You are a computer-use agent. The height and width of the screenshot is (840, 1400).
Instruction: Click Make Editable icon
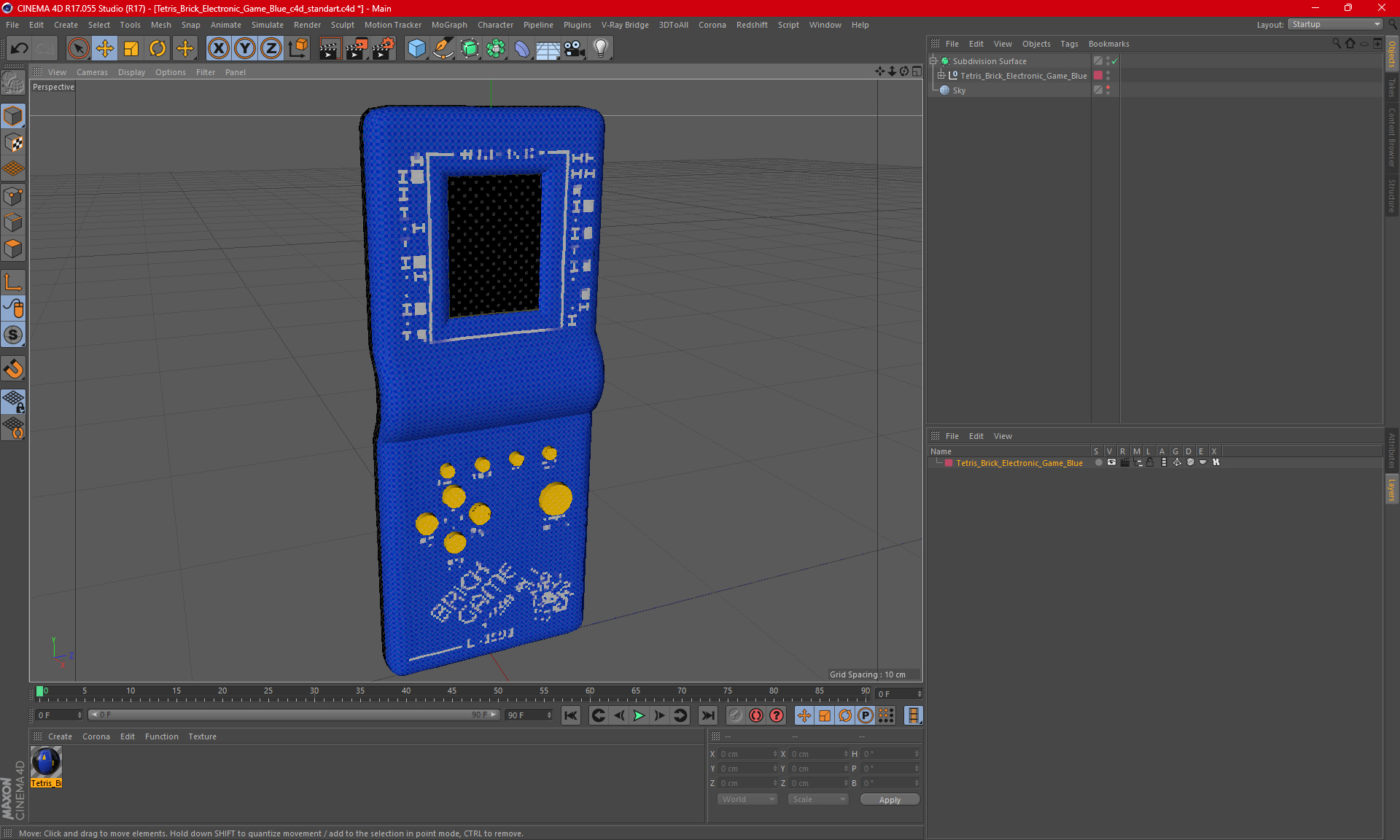[x=13, y=82]
